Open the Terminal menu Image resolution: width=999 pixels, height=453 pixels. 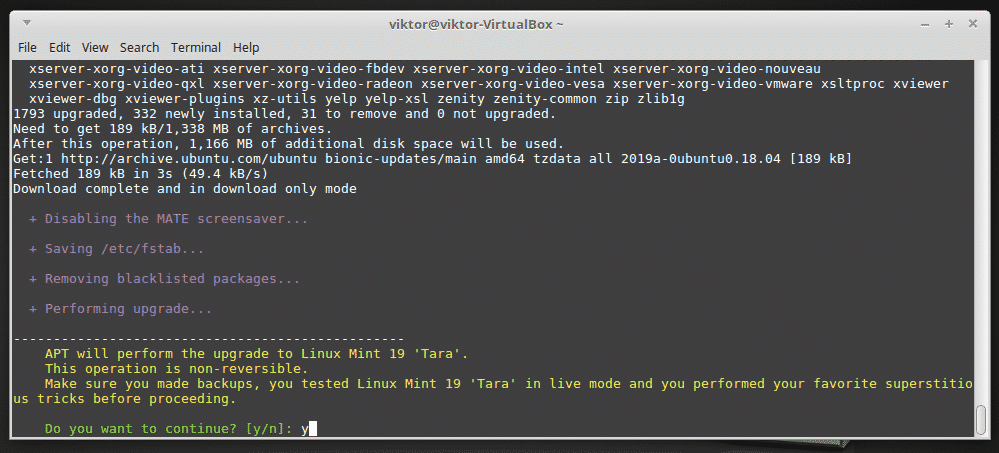click(x=196, y=47)
